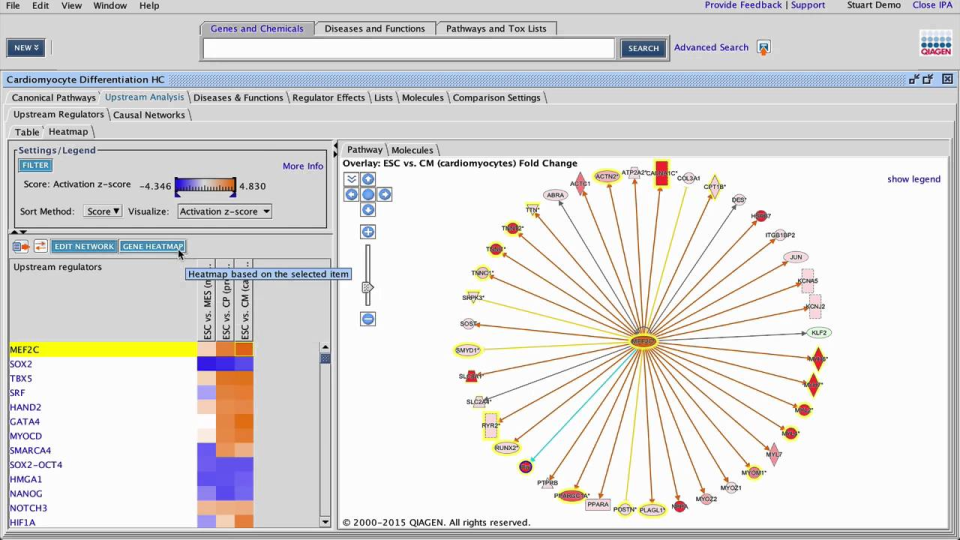Click MEF2C ESC vs. CM heatmap cell

coord(244,350)
